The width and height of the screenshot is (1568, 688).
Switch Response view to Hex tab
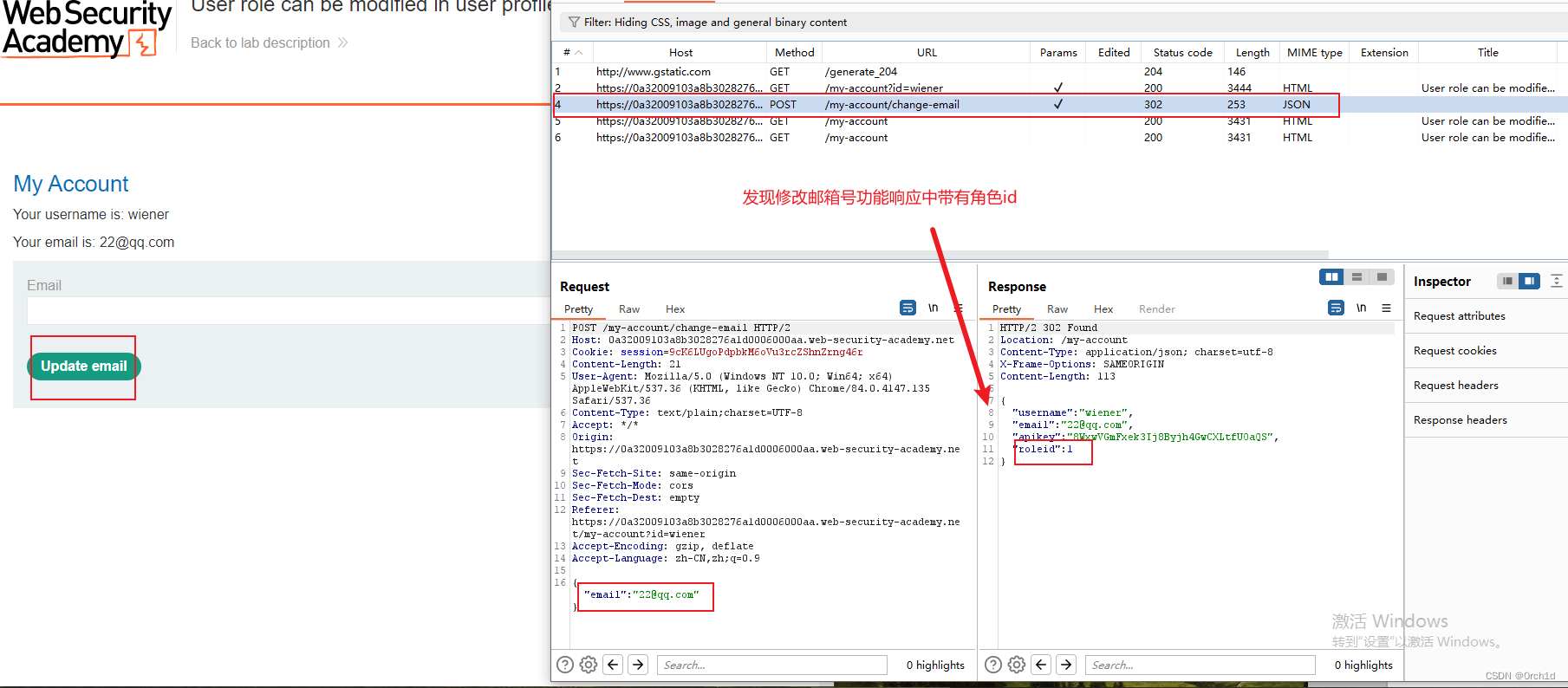click(1103, 309)
